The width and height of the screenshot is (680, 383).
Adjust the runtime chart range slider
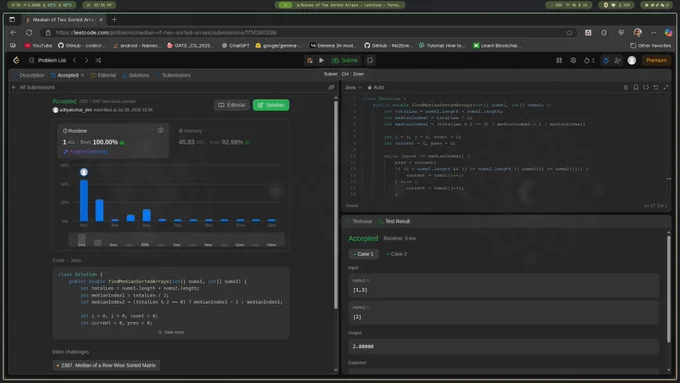pyautogui.click(x=177, y=240)
